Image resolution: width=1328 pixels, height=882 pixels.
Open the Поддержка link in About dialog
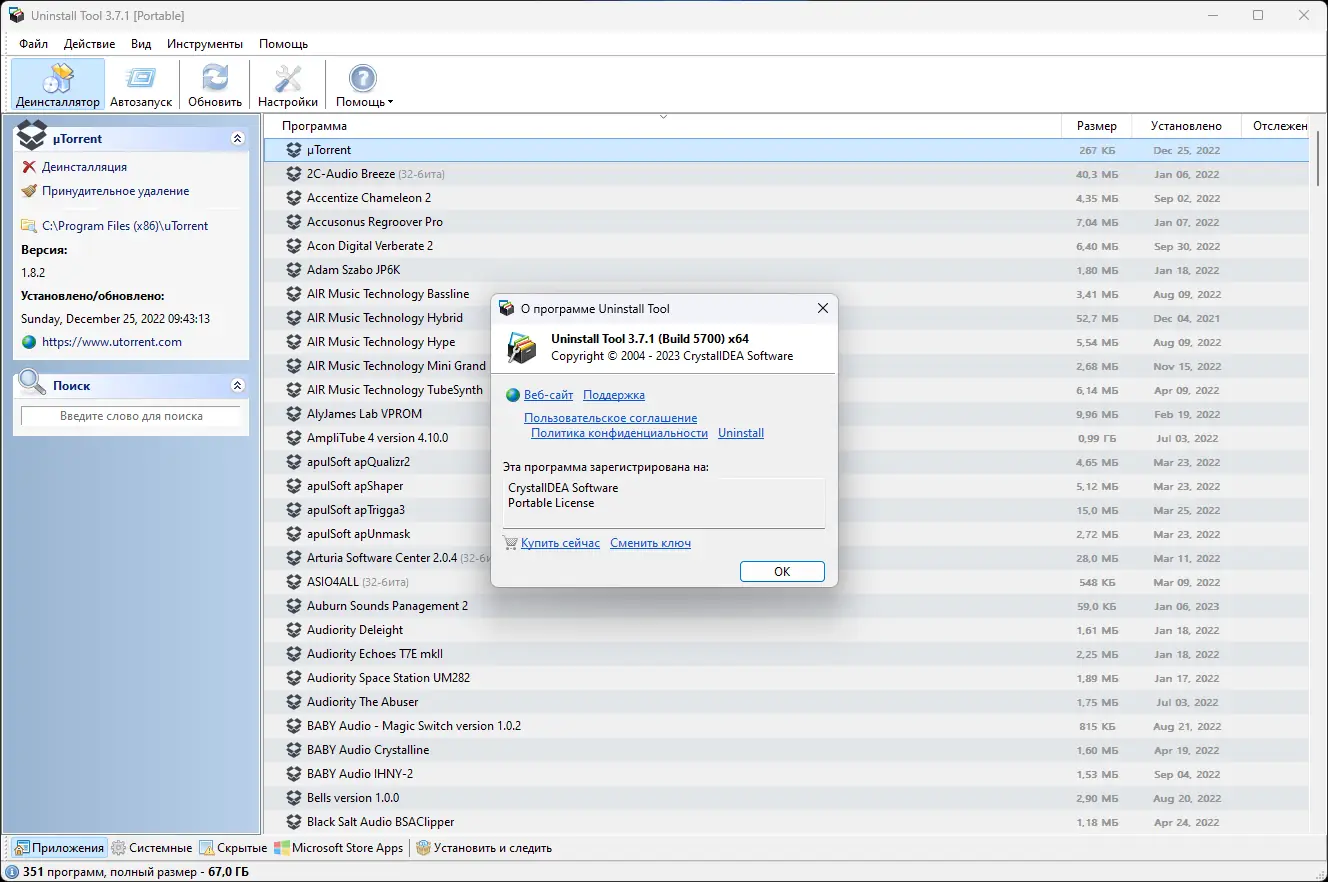point(614,395)
